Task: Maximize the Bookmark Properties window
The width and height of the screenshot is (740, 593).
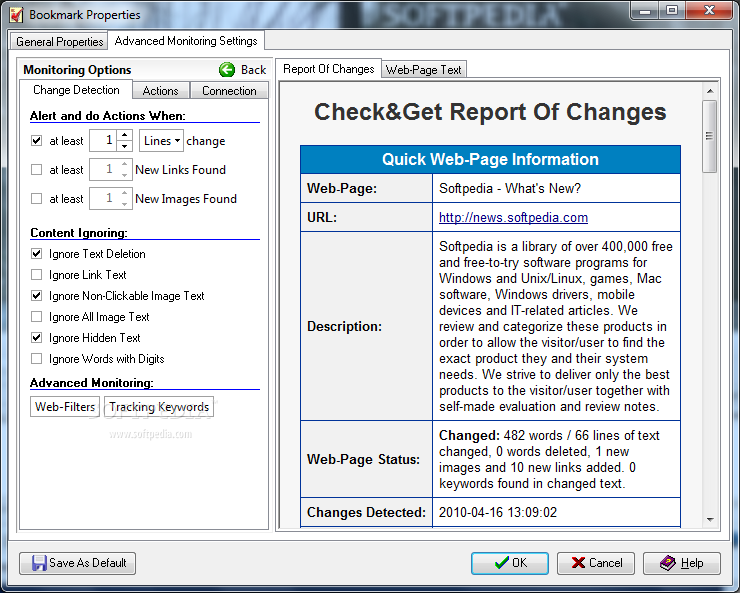Action: point(672,10)
